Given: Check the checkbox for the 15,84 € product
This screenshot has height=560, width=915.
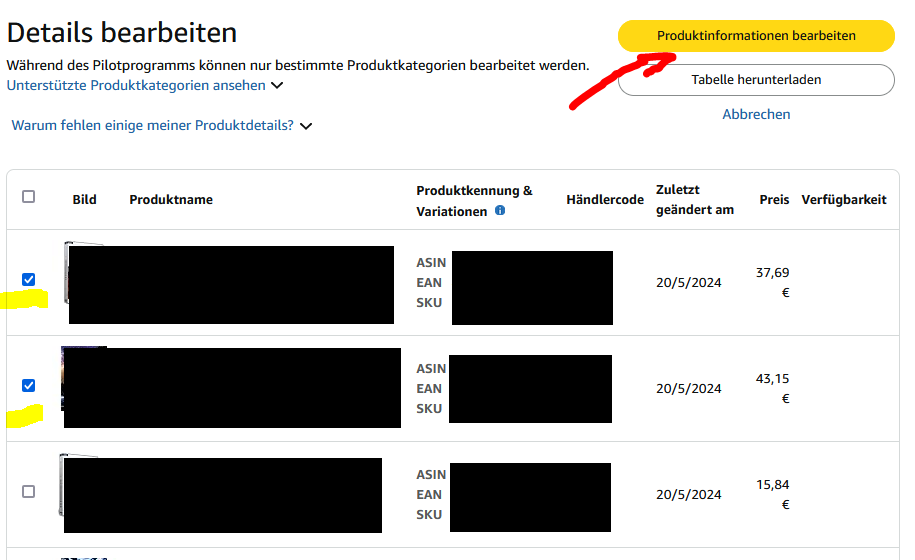Looking at the screenshot, I should tap(29, 492).
